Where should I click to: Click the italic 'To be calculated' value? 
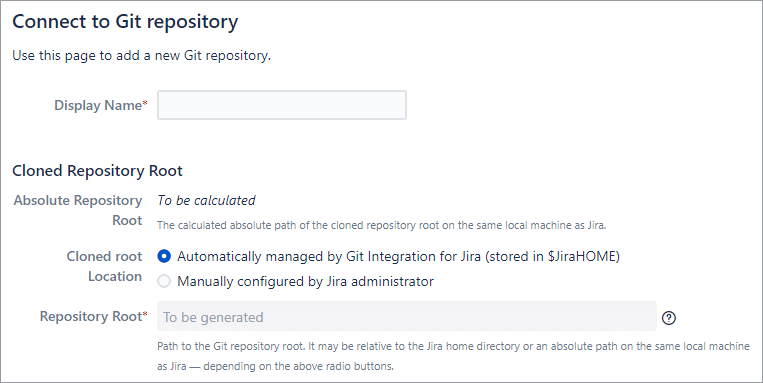(206, 200)
